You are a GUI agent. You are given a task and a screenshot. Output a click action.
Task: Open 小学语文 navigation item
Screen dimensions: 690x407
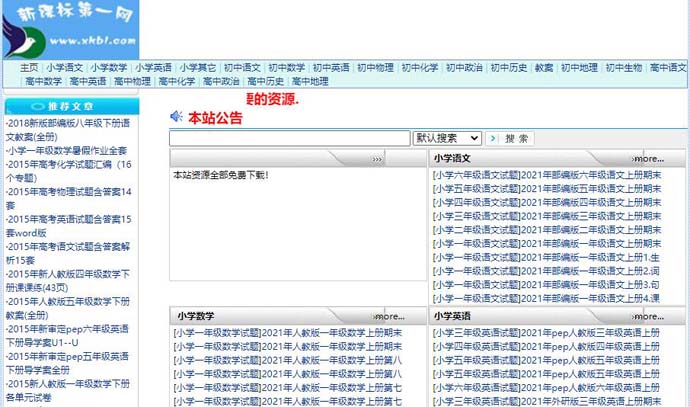click(x=65, y=68)
